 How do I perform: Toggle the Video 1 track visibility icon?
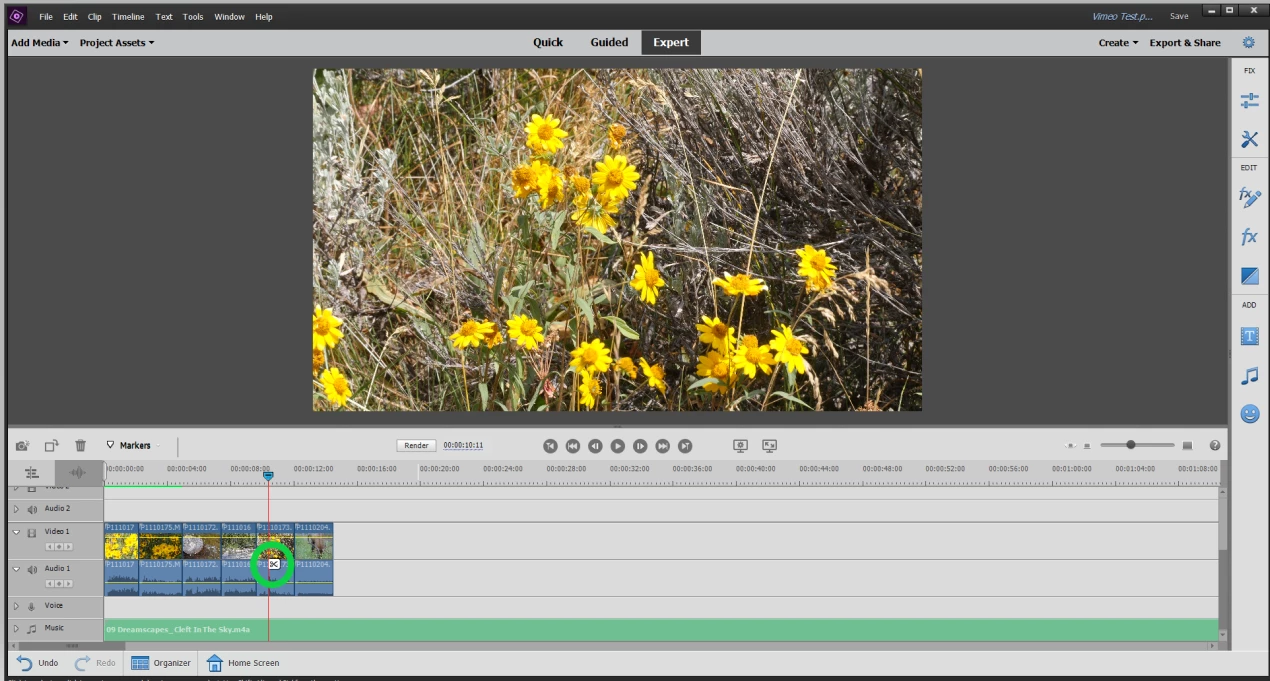click(x=32, y=532)
